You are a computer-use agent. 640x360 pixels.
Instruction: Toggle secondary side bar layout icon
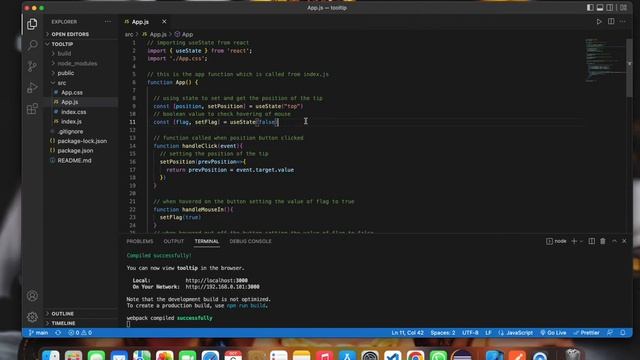pyautogui.click(x=610, y=8)
